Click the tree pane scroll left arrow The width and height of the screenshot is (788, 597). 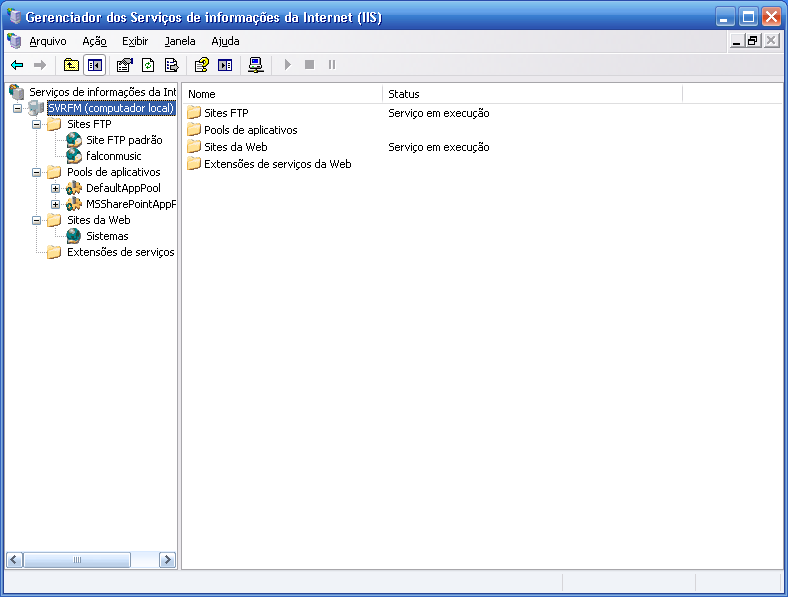tap(15, 559)
